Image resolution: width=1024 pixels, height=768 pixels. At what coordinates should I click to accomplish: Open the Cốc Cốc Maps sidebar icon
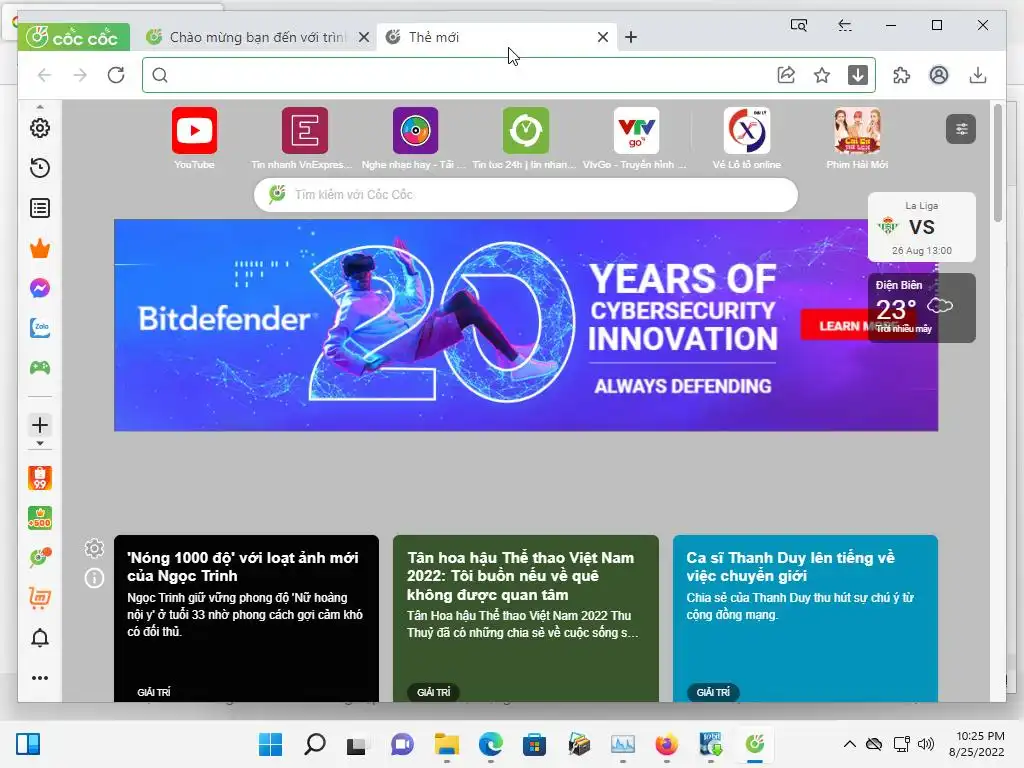40,558
